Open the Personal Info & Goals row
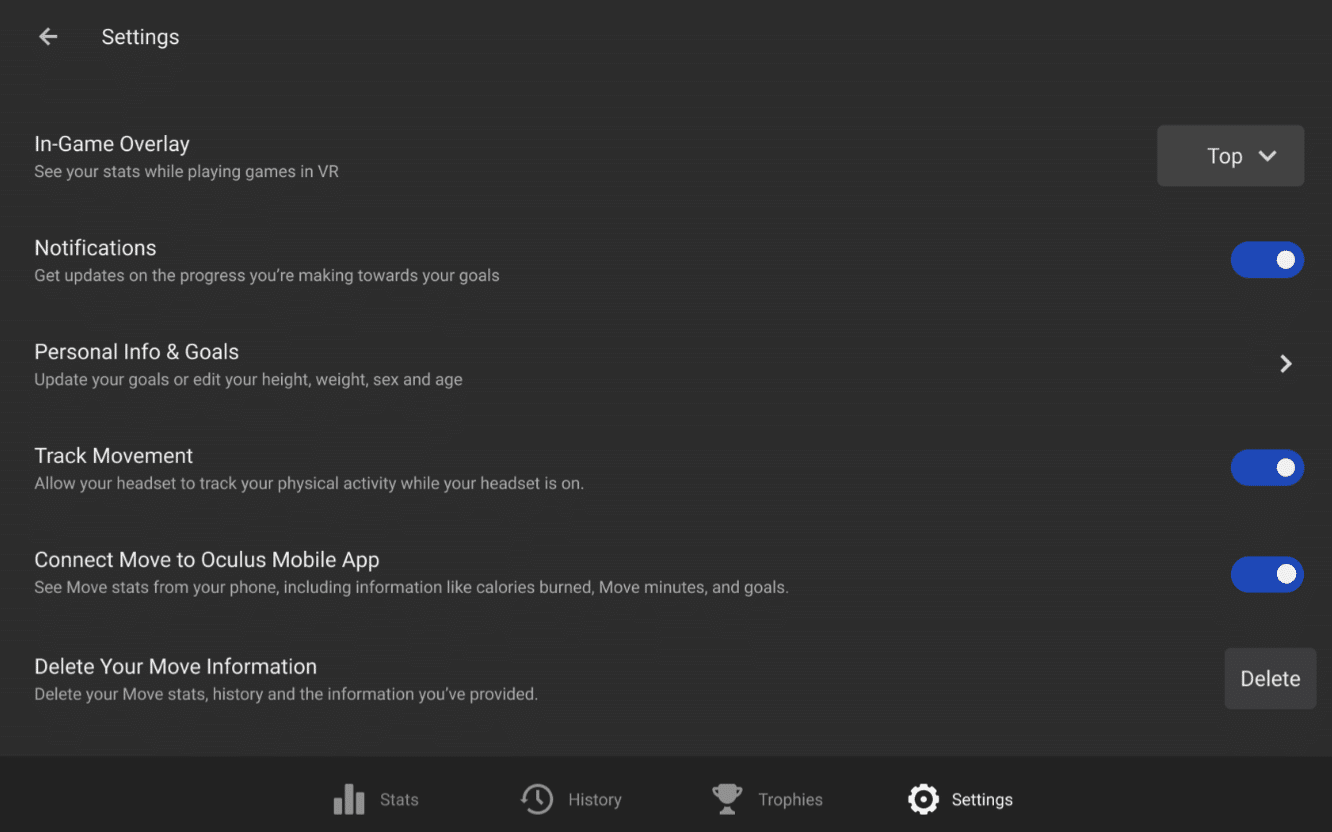This screenshot has height=832, width=1332. pos(137,352)
